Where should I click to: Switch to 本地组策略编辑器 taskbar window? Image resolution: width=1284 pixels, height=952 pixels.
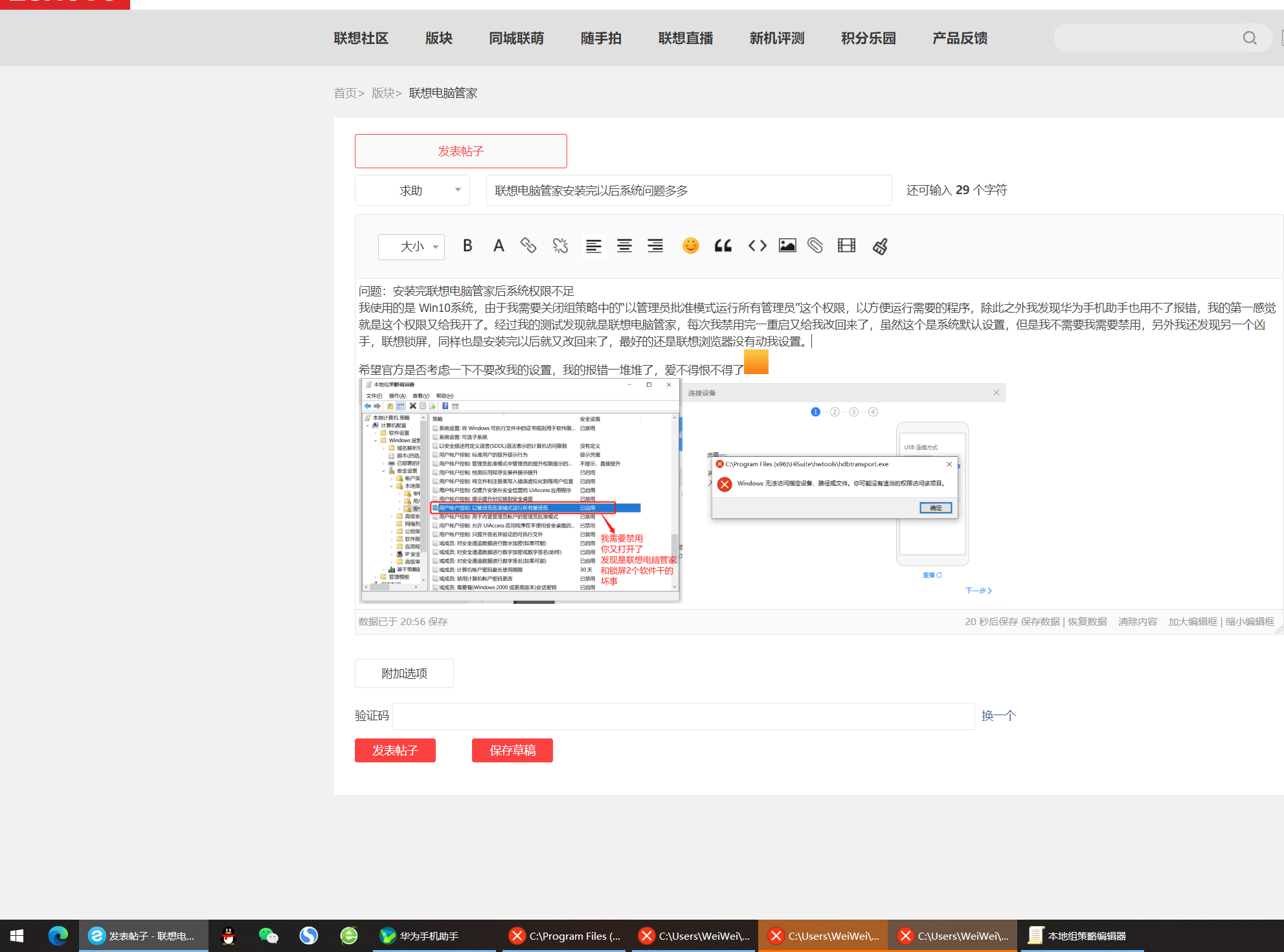pos(1083,936)
